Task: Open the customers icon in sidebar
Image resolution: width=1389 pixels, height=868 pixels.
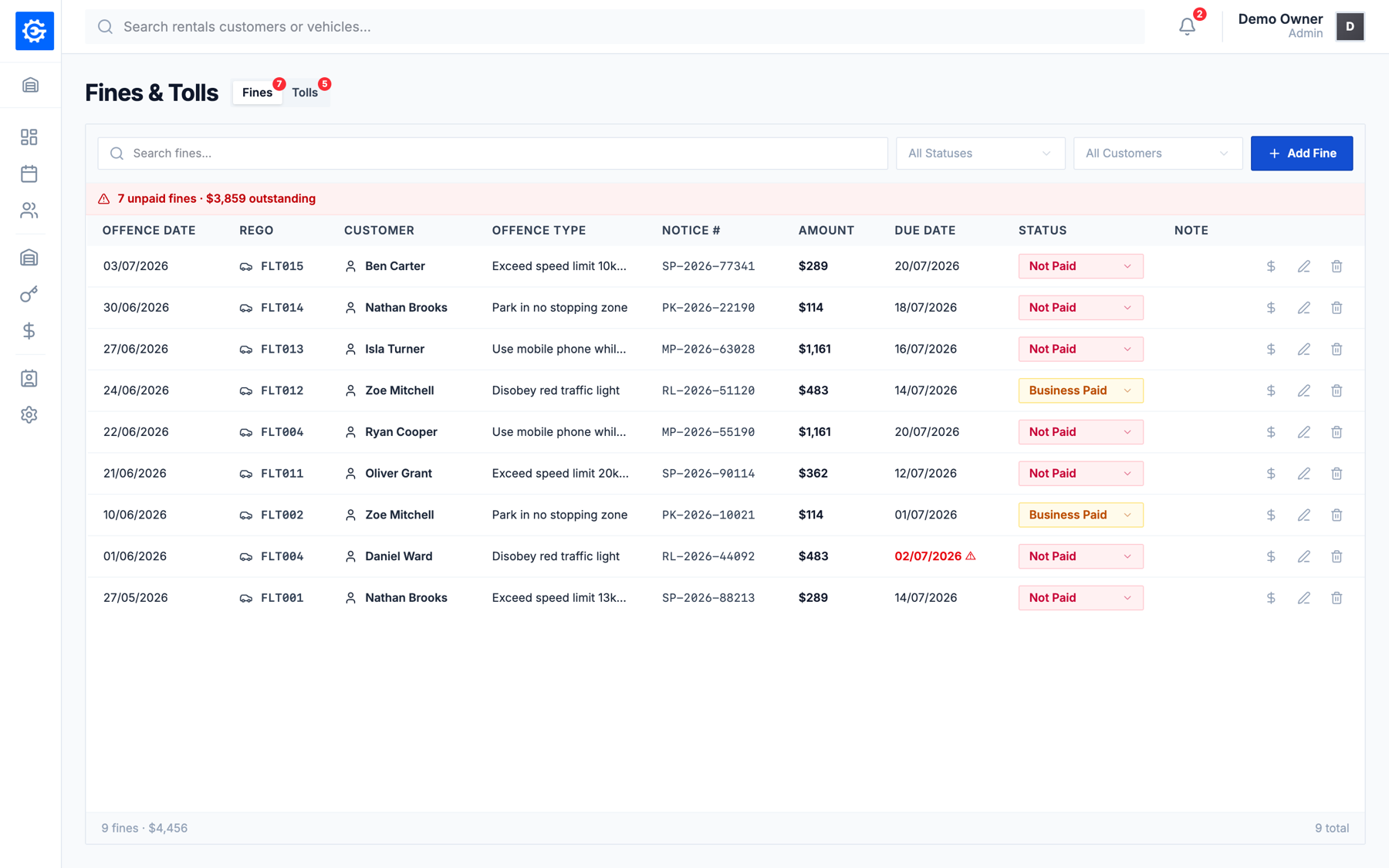Action: coord(29,211)
